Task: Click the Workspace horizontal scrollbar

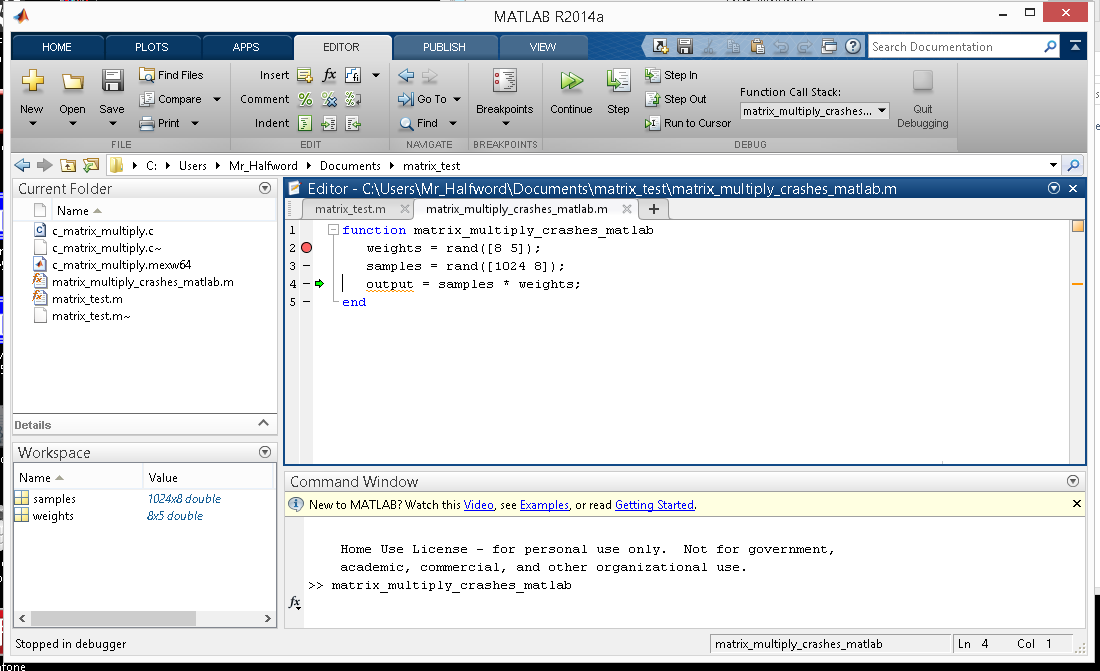Action: pyautogui.click(x=113, y=618)
